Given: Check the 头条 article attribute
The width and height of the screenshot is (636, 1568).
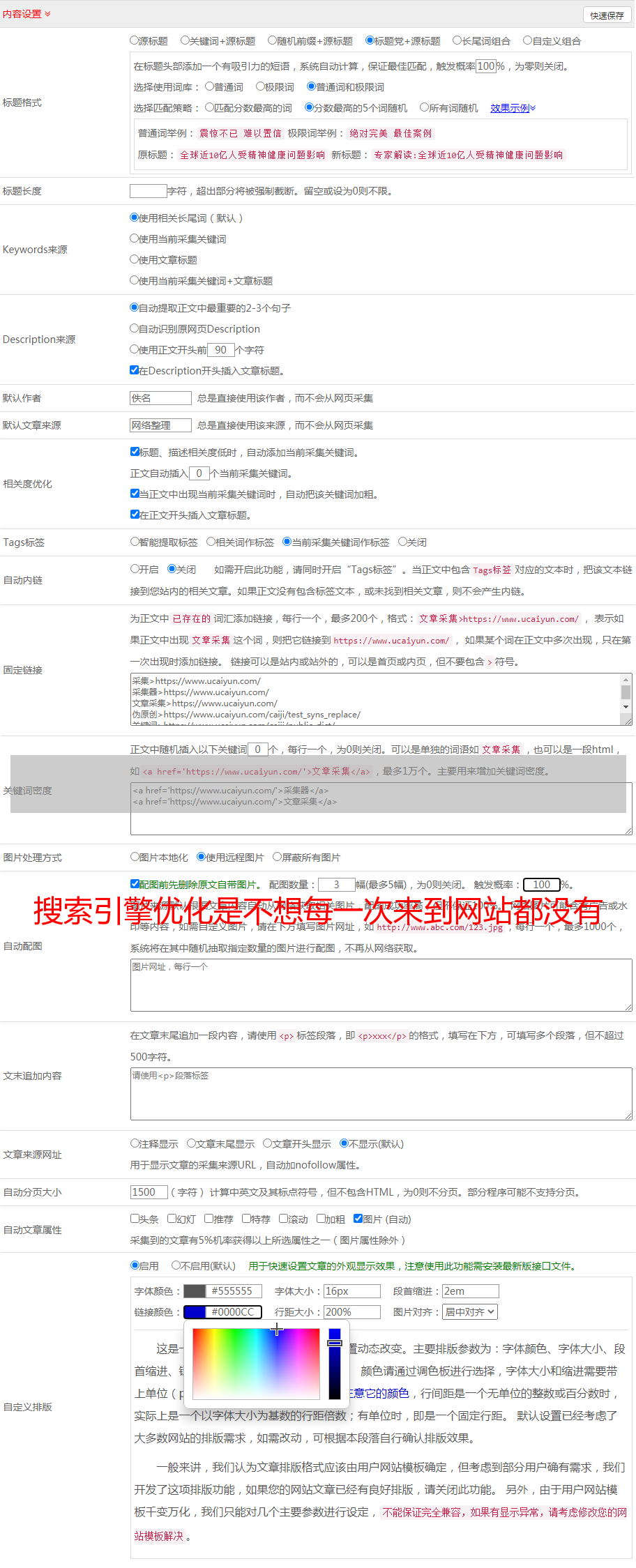Looking at the screenshot, I should [x=135, y=1219].
